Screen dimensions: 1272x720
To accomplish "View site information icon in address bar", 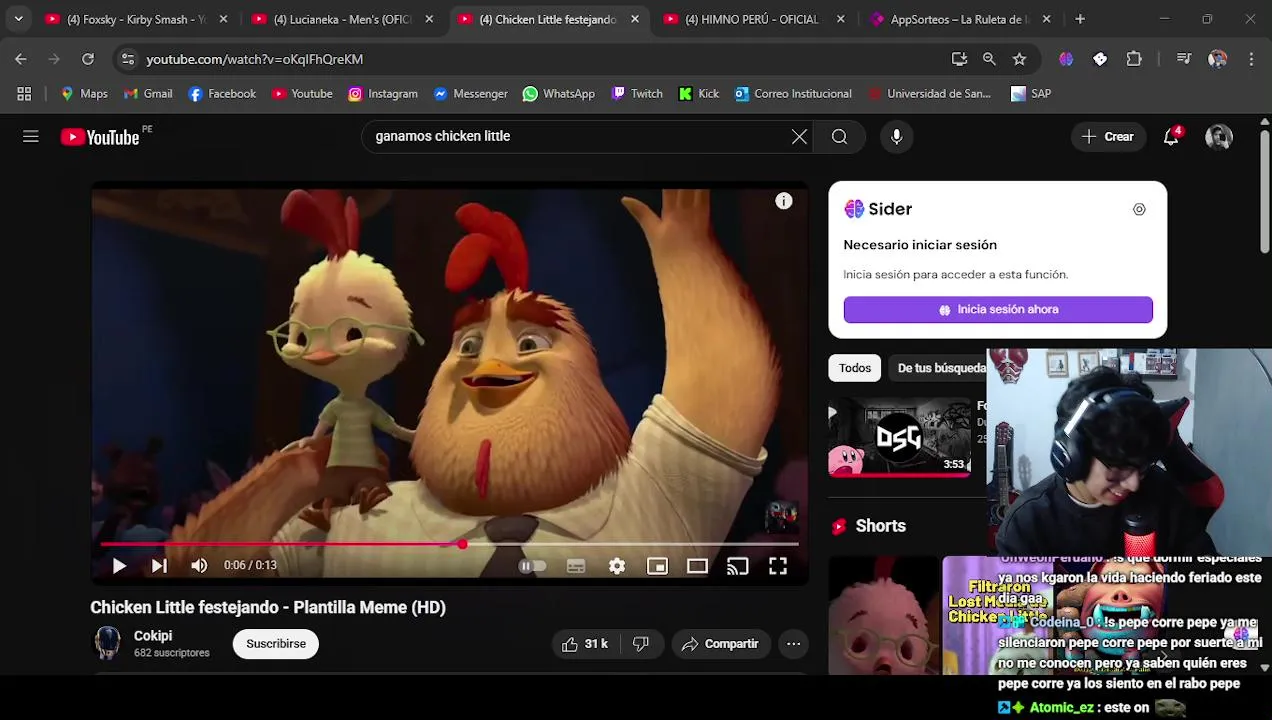I will click(x=127, y=59).
